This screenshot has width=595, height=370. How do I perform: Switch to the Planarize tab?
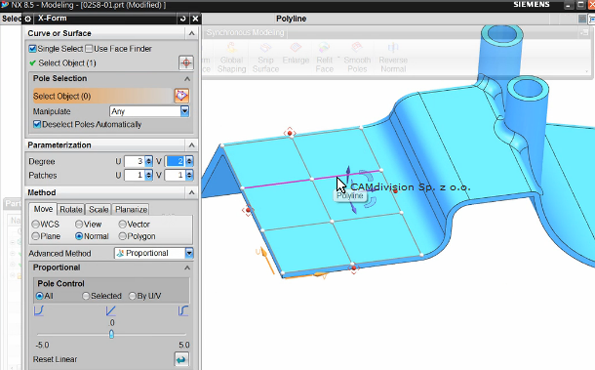[x=131, y=209]
